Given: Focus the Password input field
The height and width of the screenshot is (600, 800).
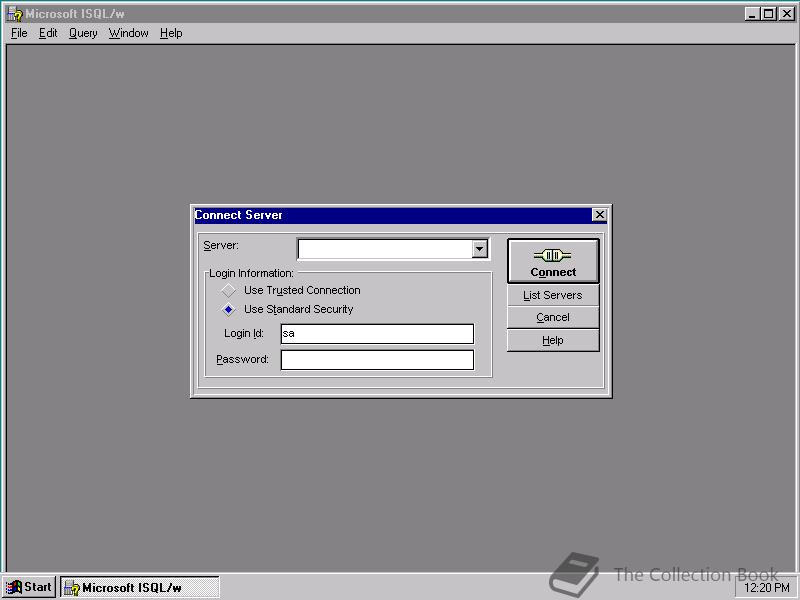Looking at the screenshot, I should pos(377,360).
